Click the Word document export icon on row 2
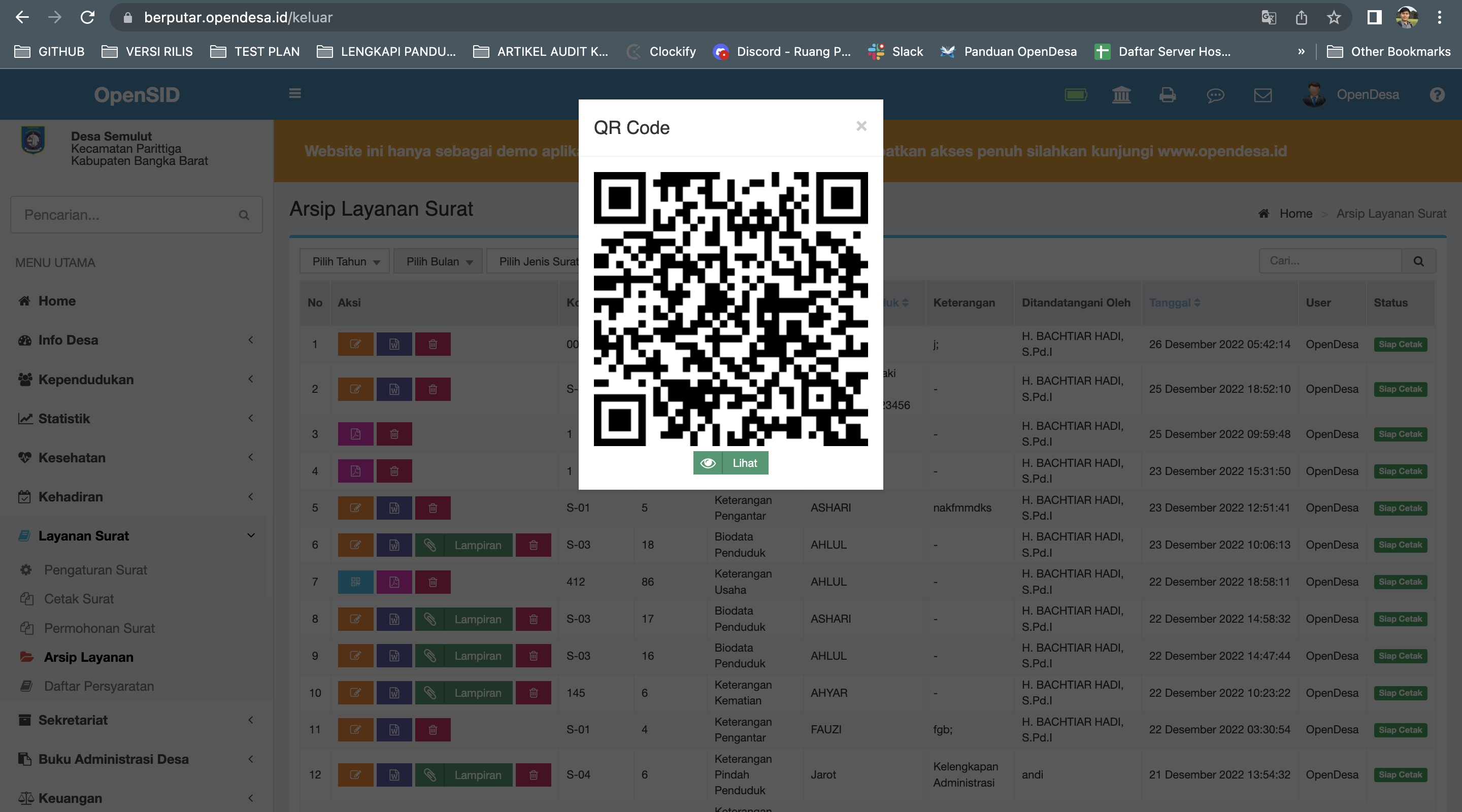1462x812 pixels. [x=394, y=389]
